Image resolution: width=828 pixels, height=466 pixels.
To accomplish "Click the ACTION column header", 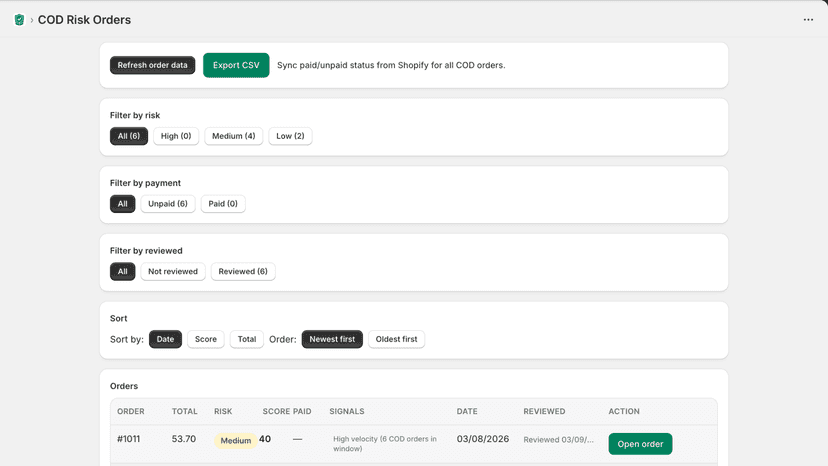I will tap(624, 411).
